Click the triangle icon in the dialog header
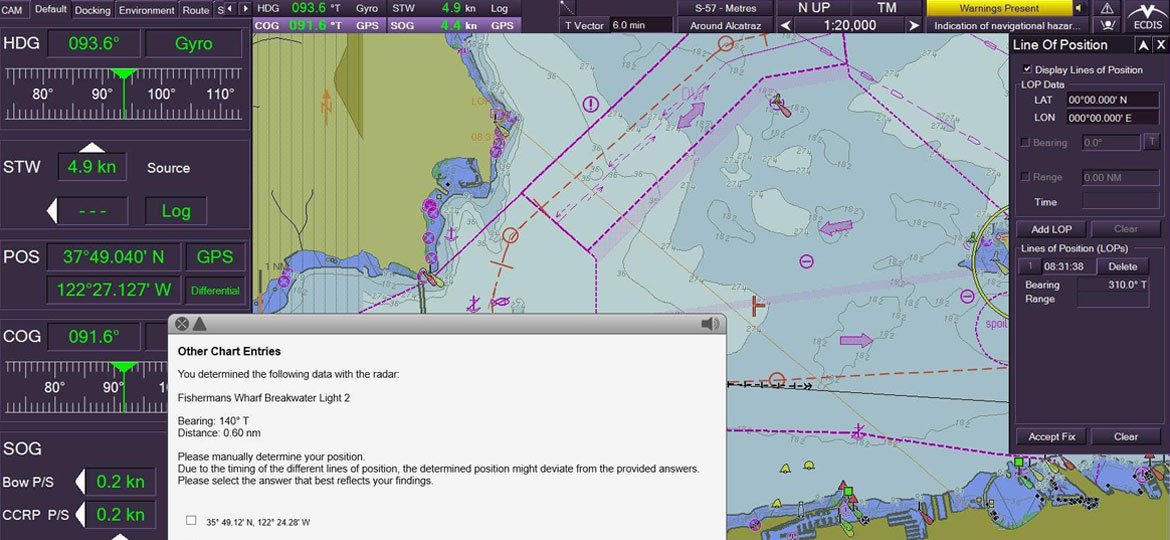This screenshot has width=1170, height=540. click(x=199, y=324)
